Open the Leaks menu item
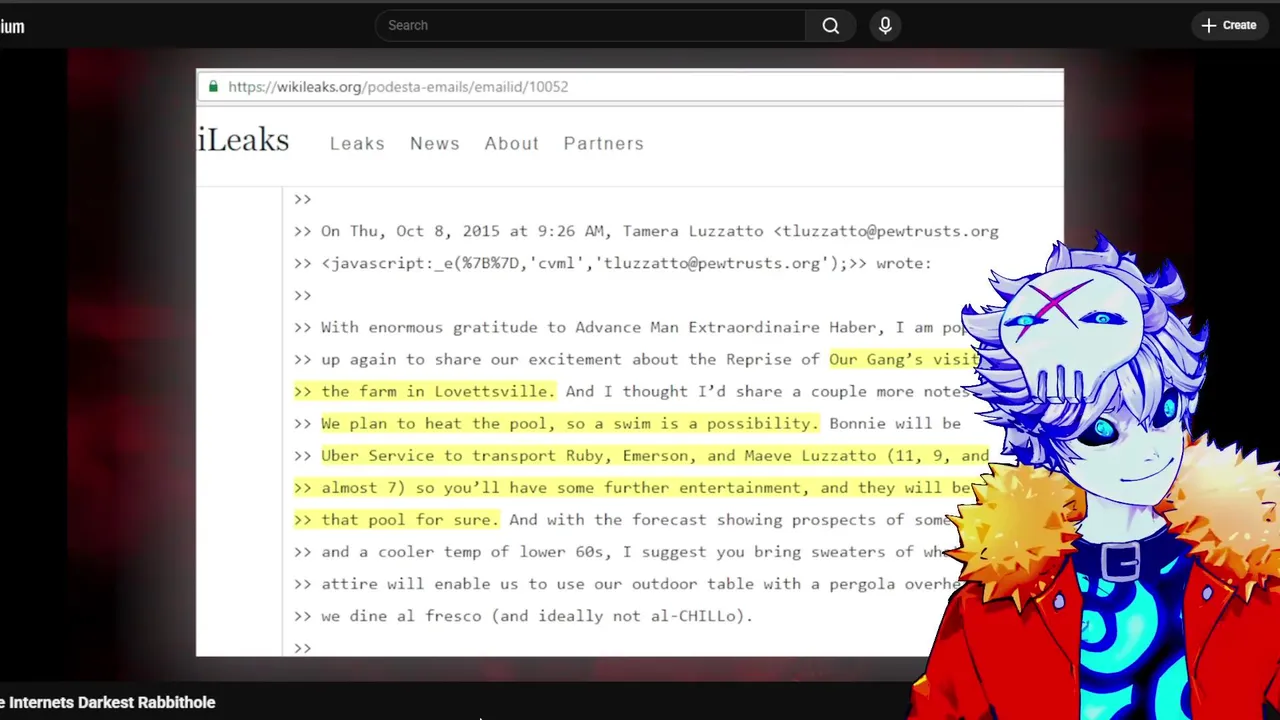Screen dimensions: 1280x720 (x=357, y=143)
